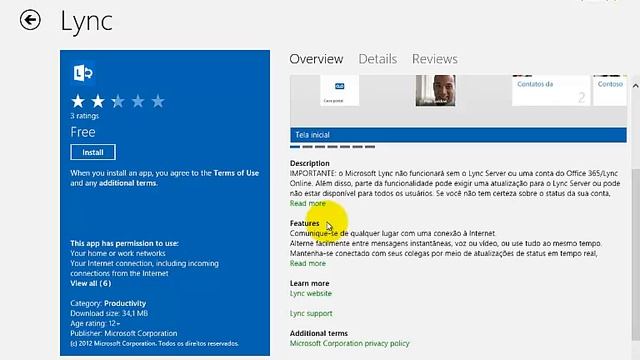Open Microsoft Corporation privacy policy link

pyautogui.click(x=349, y=343)
